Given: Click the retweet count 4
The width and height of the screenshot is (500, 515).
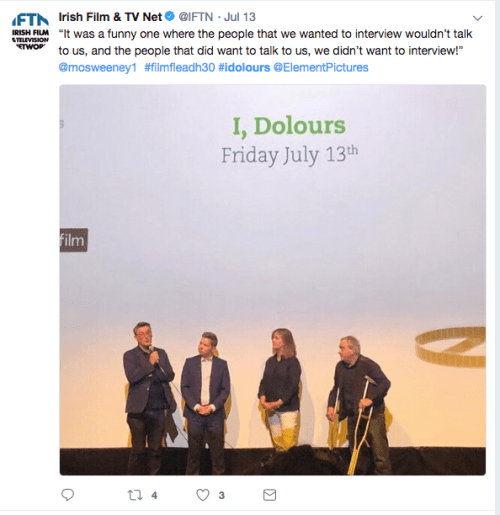Looking at the screenshot, I should point(154,495).
